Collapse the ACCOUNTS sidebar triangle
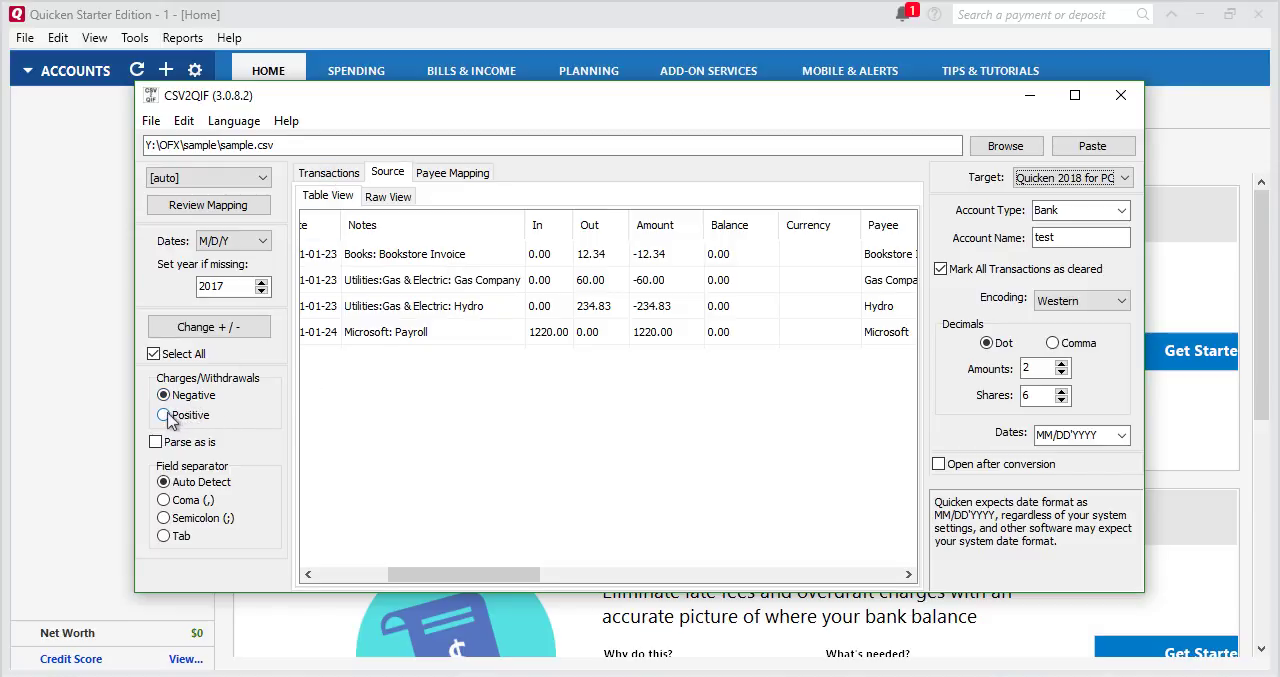Screen dimensions: 1280x677 (x=28, y=71)
